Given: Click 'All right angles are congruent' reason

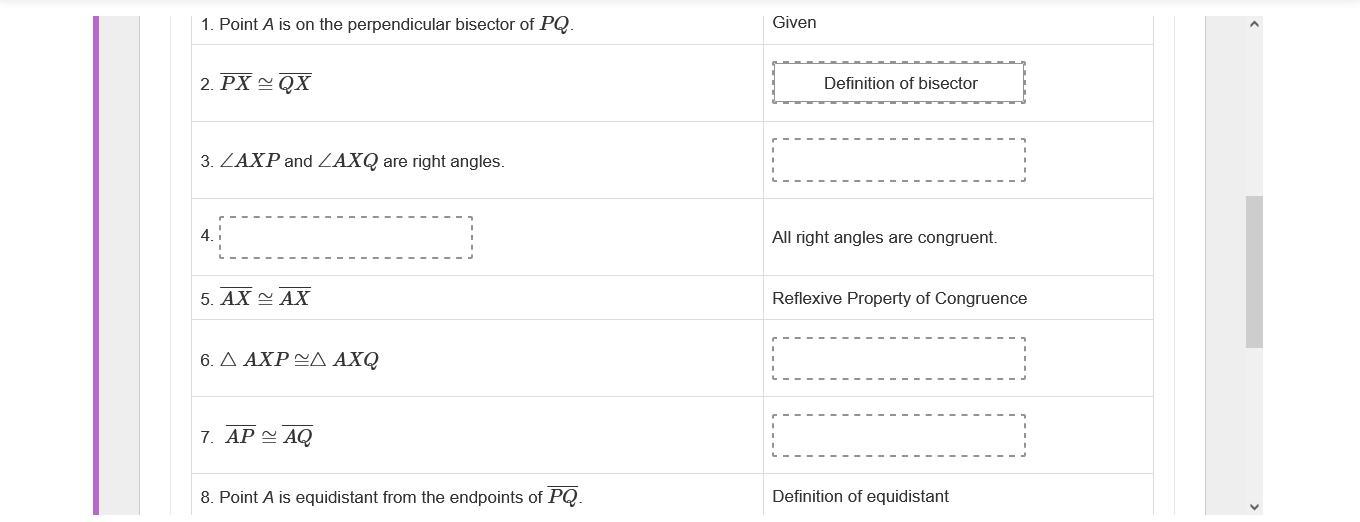Looking at the screenshot, I should pyautogui.click(x=885, y=237).
